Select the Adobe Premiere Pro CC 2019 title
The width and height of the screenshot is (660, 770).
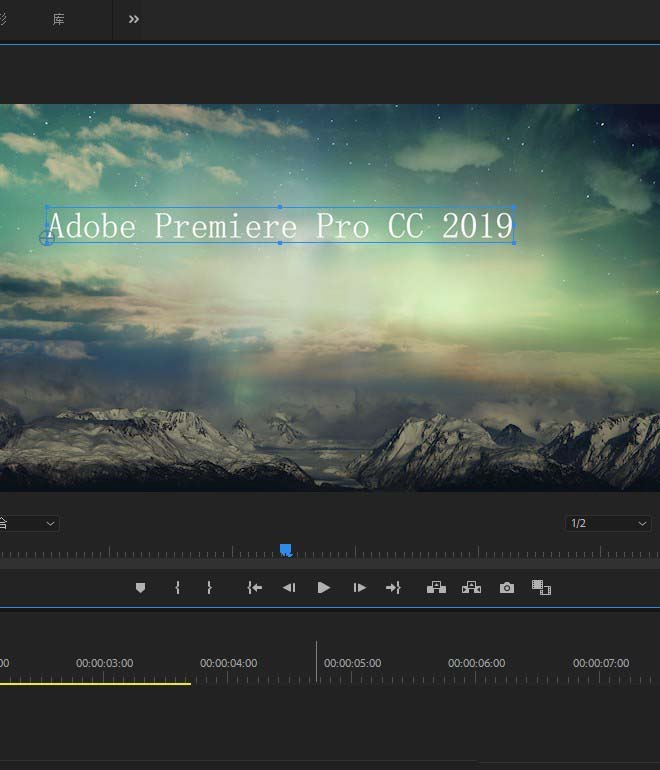click(x=280, y=226)
